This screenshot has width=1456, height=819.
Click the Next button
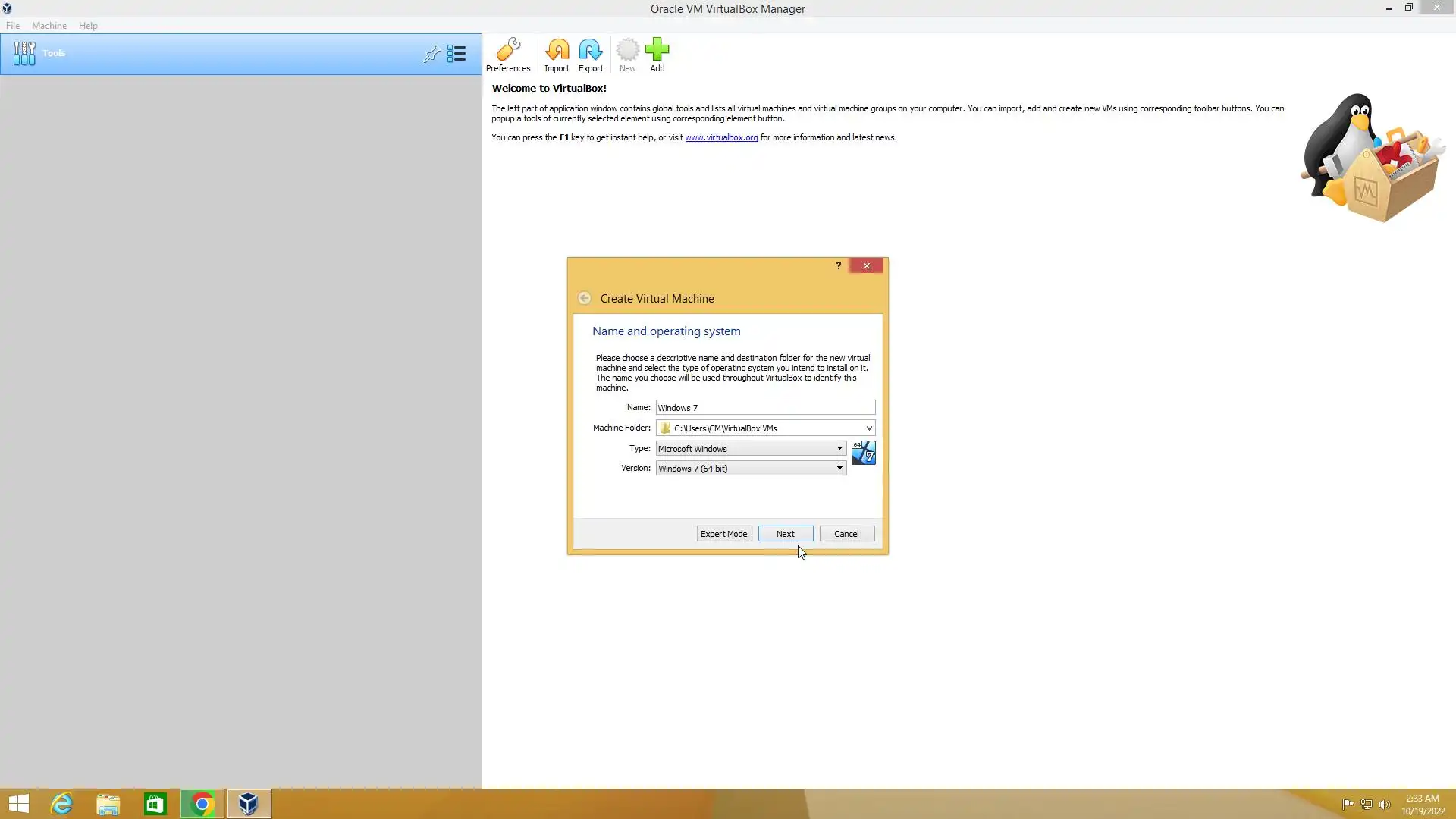(785, 534)
